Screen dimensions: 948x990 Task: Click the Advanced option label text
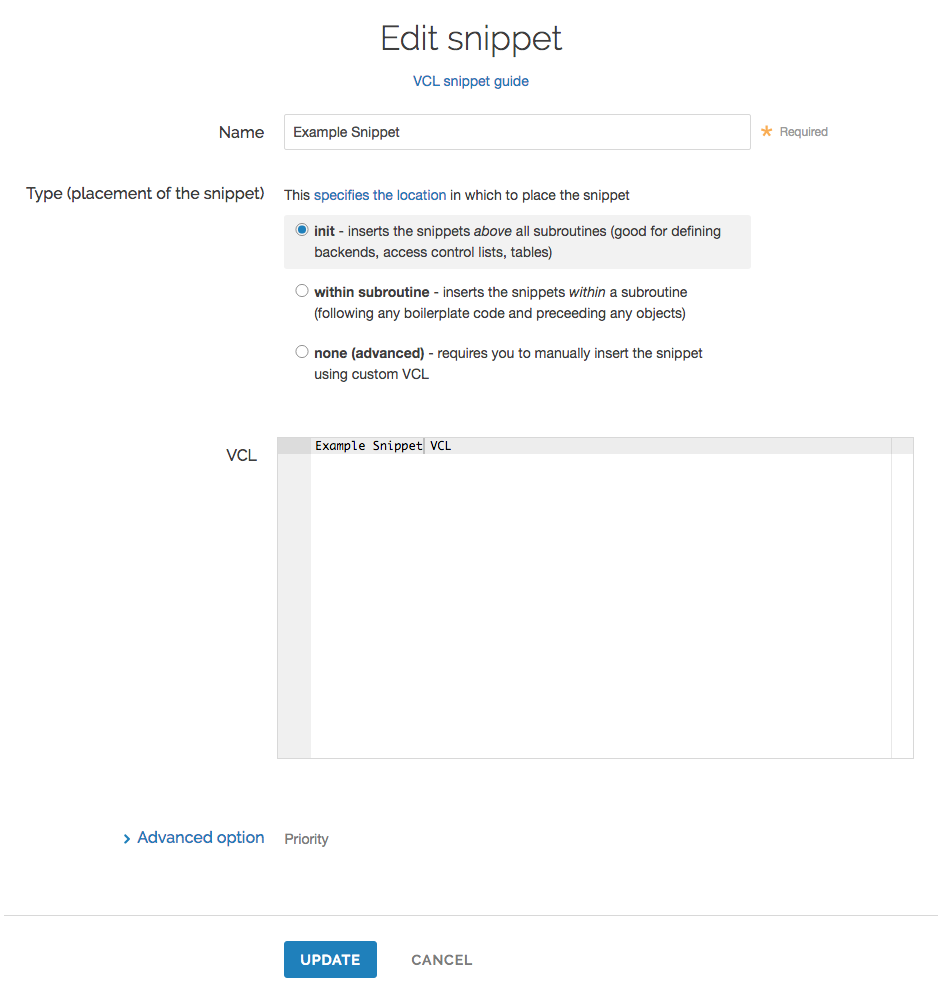(200, 838)
